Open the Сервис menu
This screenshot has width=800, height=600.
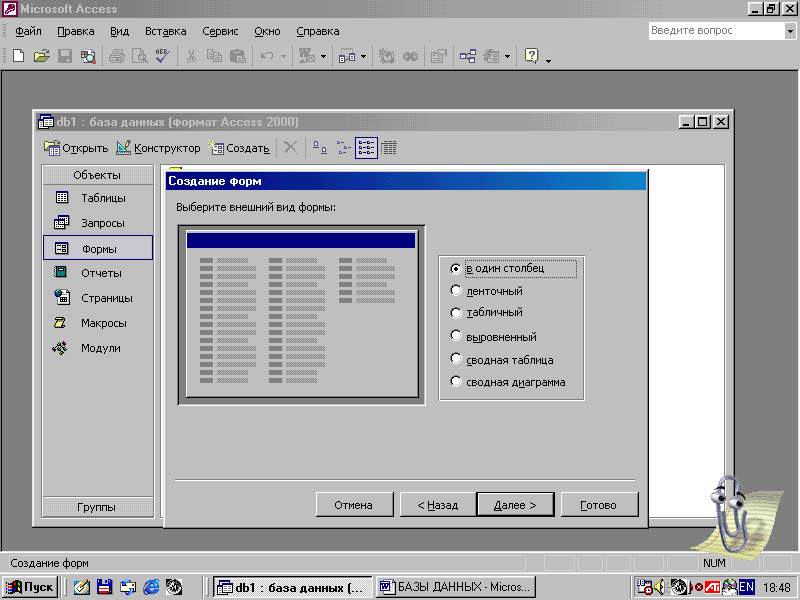[220, 31]
